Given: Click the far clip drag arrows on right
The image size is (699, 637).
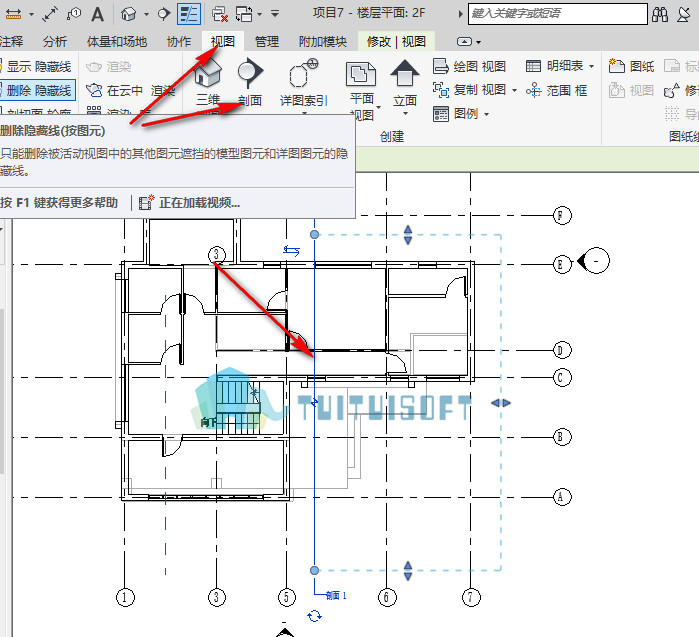Looking at the screenshot, I should (501, 403).
